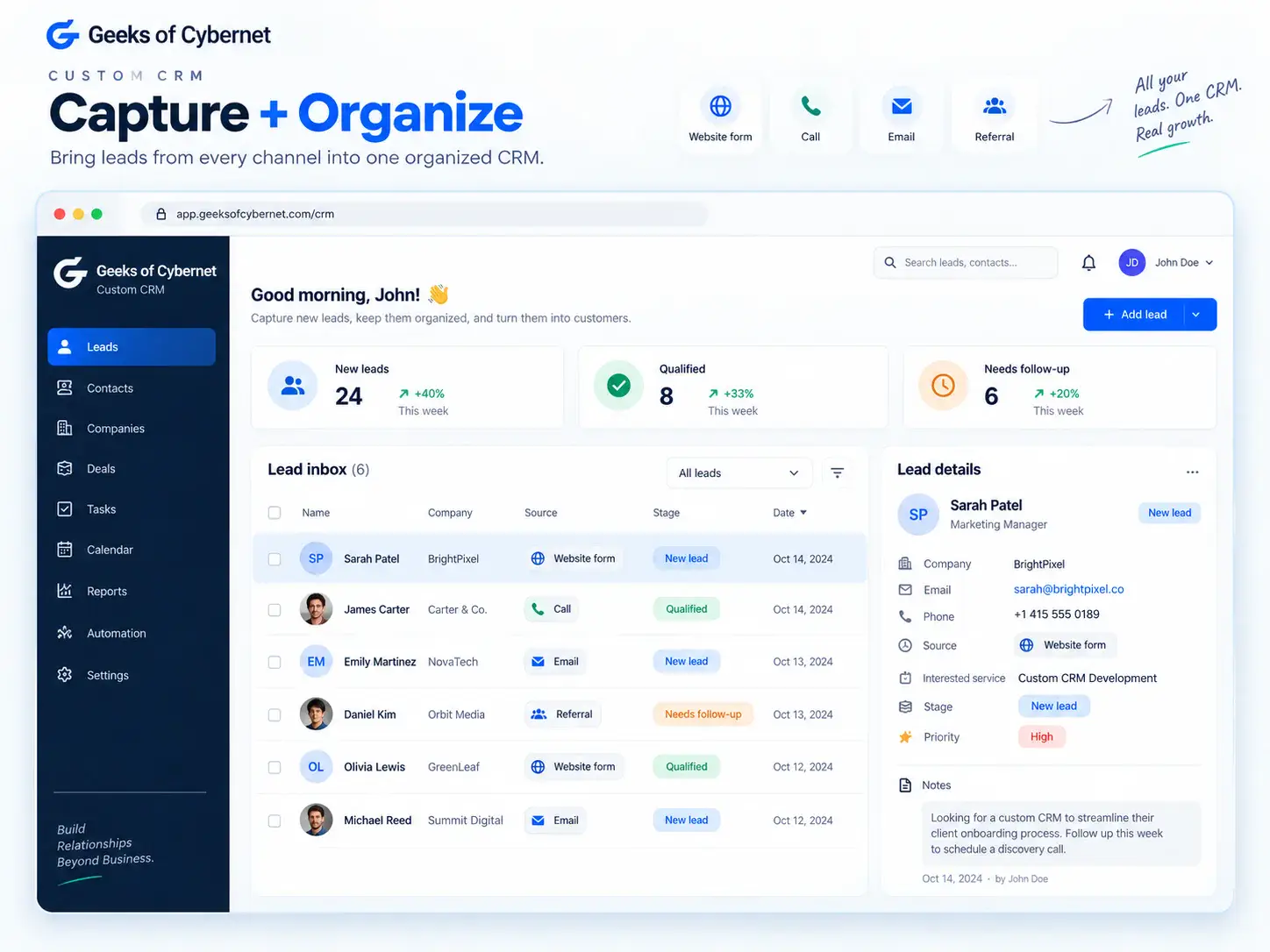
Task: Expand the Add lead dropdown arrow
Action: pos(1196,315)
